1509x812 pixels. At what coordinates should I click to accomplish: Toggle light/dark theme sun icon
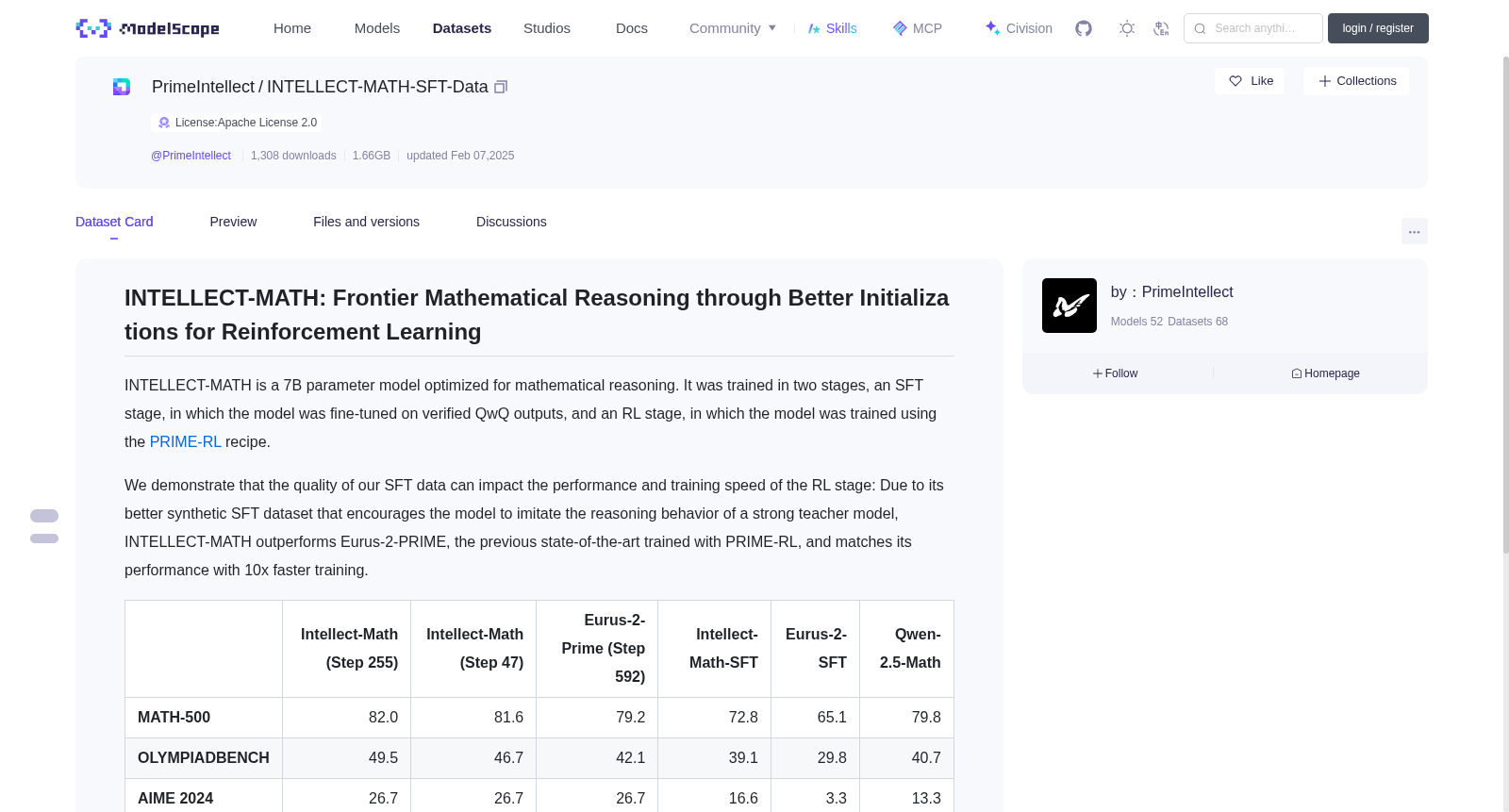point(1127,28)
